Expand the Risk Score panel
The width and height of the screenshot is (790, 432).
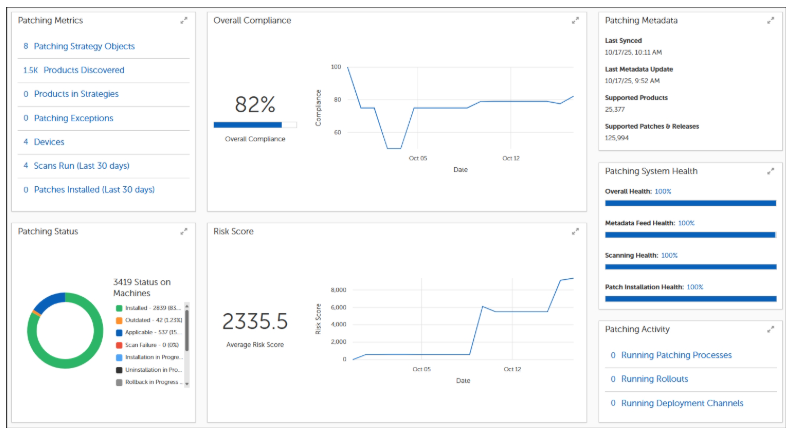point(575,231)
